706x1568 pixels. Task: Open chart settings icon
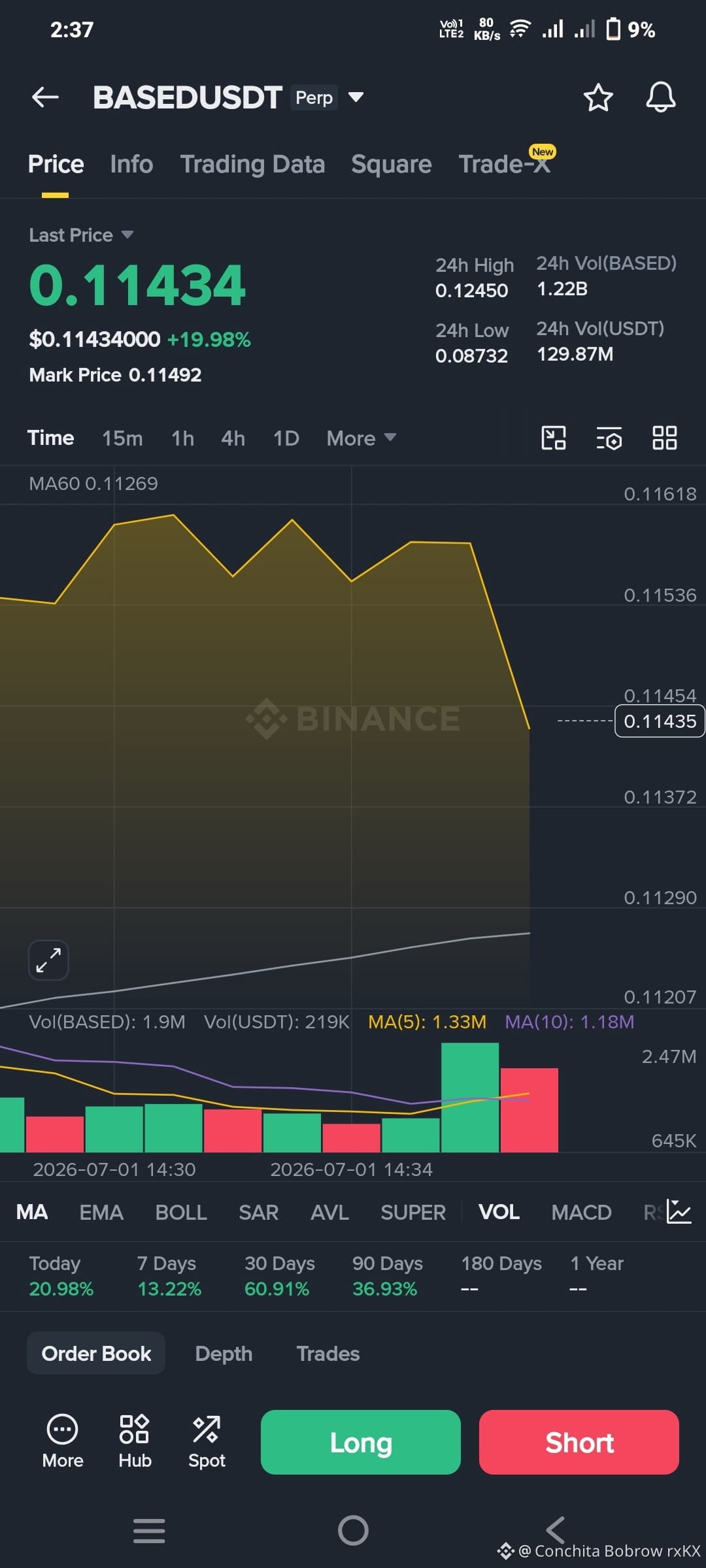tap(609, 438)
